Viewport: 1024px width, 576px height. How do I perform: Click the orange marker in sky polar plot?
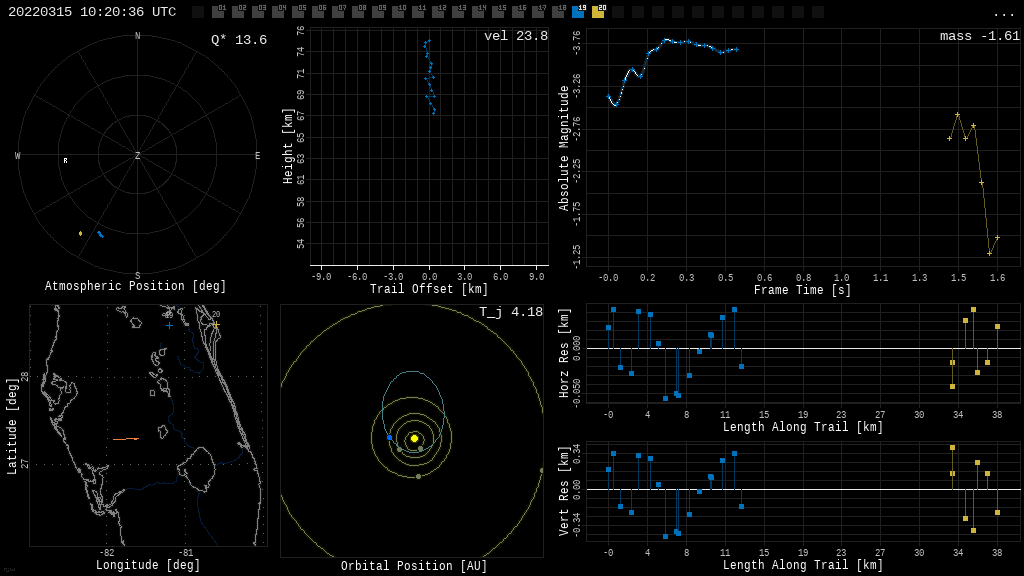pyautogui.click(x=81, y=234)
